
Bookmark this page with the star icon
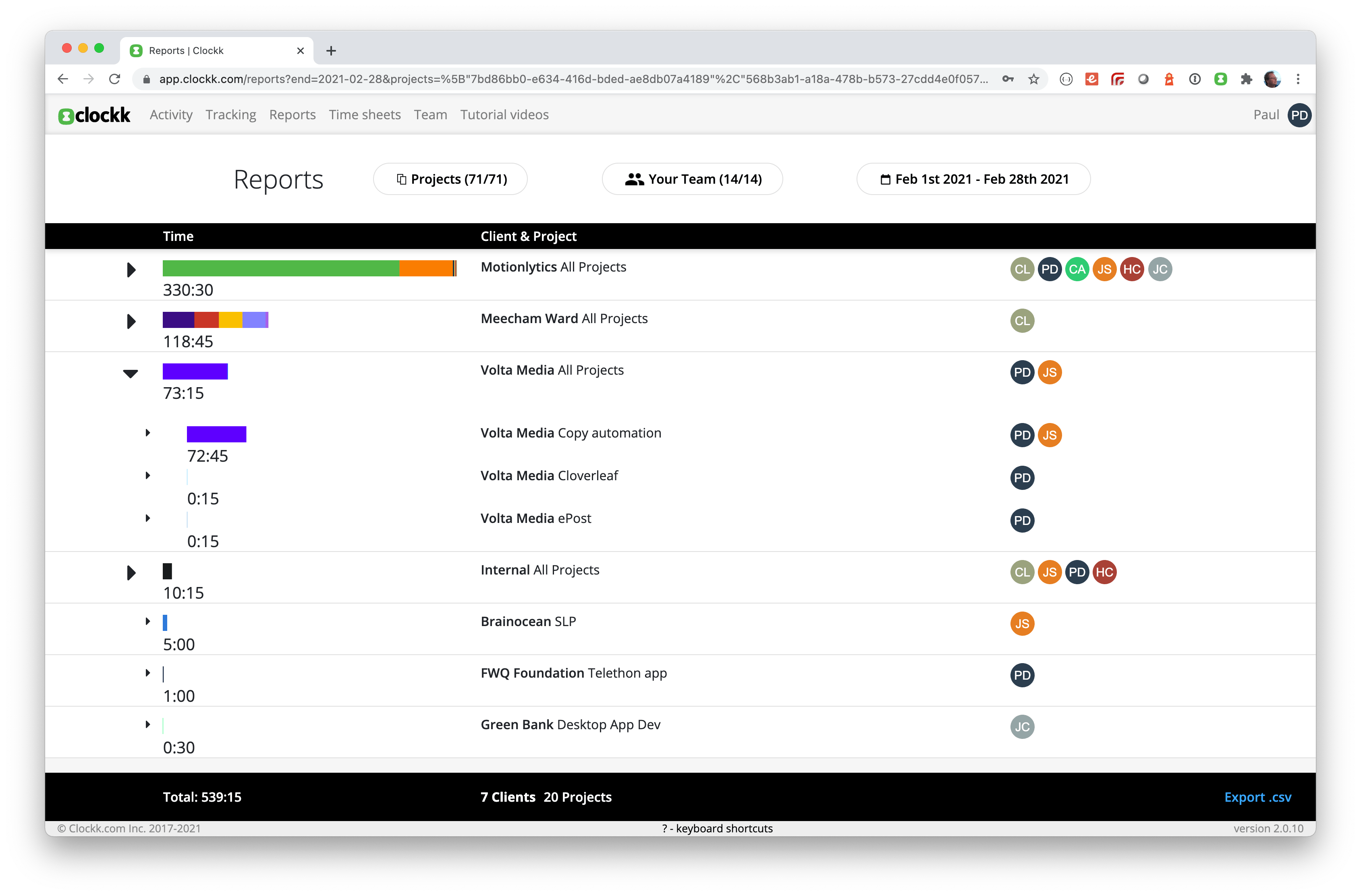click(1033, 79)
